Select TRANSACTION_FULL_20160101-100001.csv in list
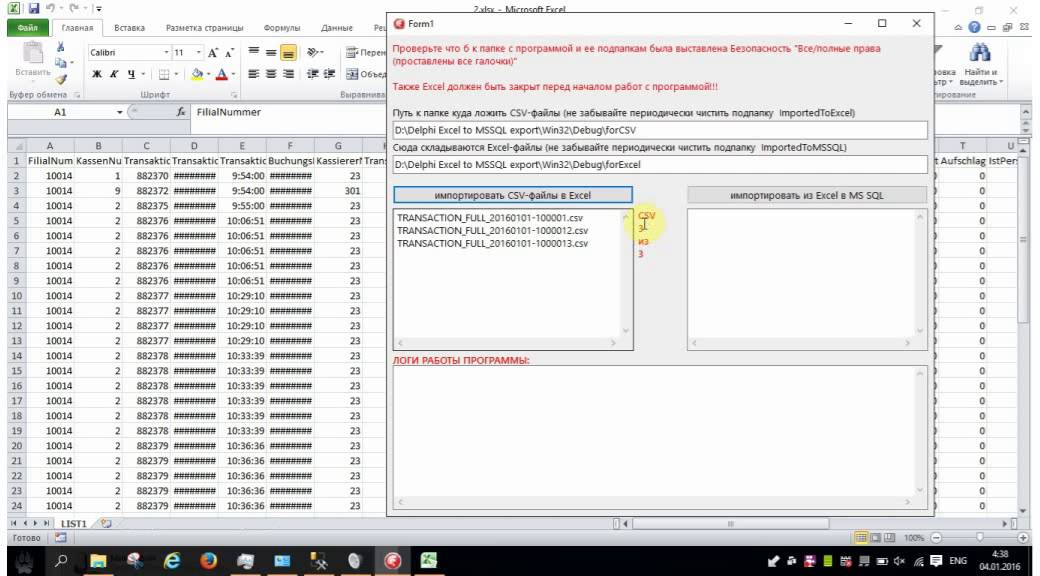 click(489, 218)
